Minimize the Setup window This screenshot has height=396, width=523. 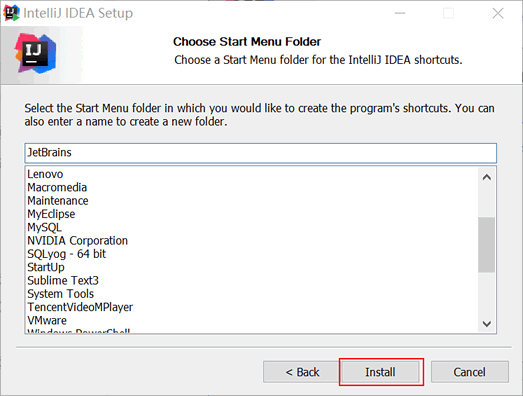click(400, 13)
